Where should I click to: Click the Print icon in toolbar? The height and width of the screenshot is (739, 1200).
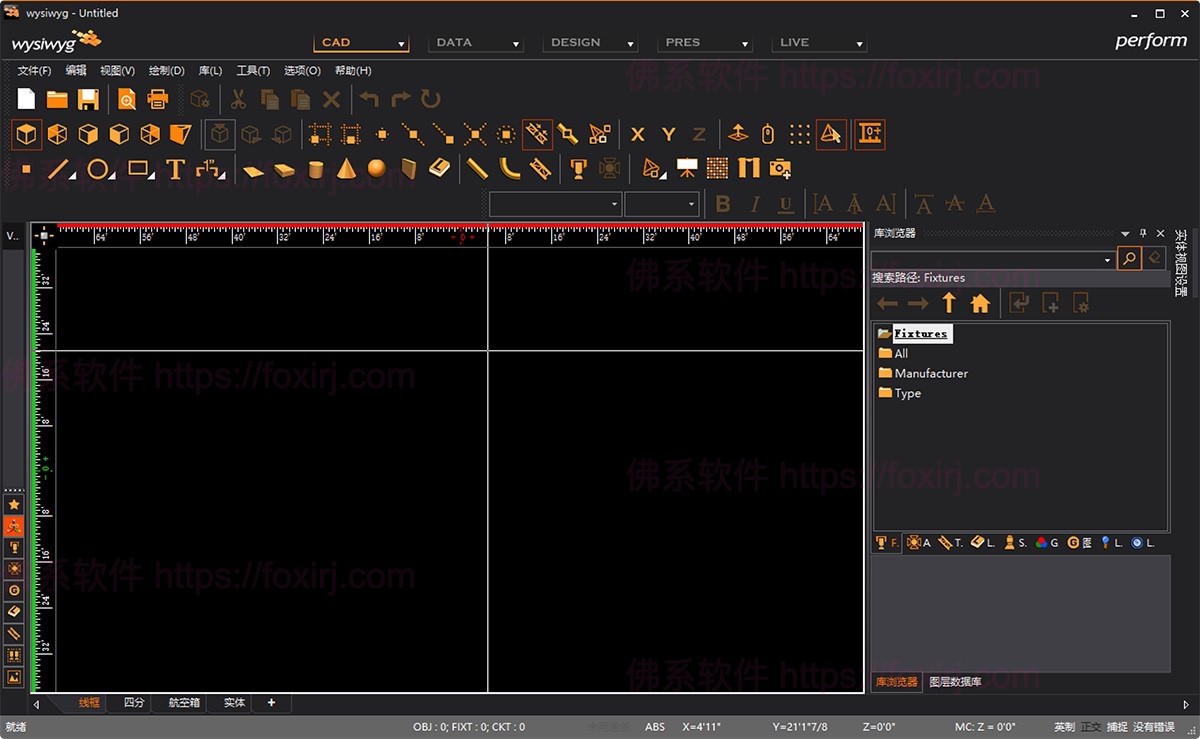click(x=158, y=99)
